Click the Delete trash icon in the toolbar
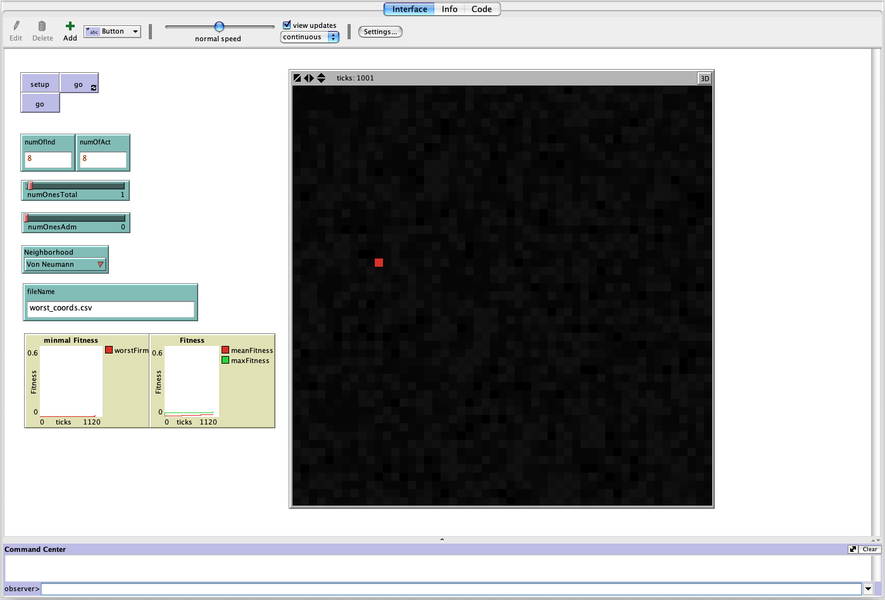885x600 pixels. [42, 25]
